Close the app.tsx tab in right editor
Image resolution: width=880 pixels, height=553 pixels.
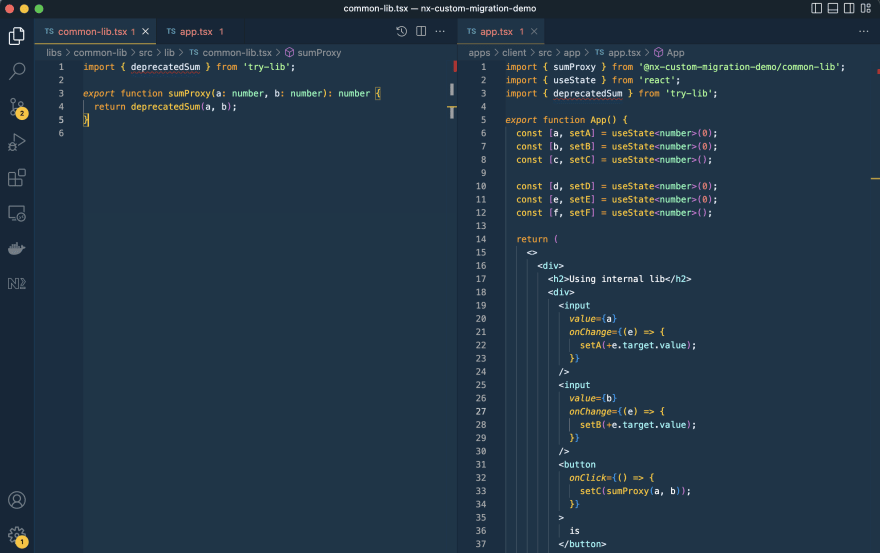[535, 32]
